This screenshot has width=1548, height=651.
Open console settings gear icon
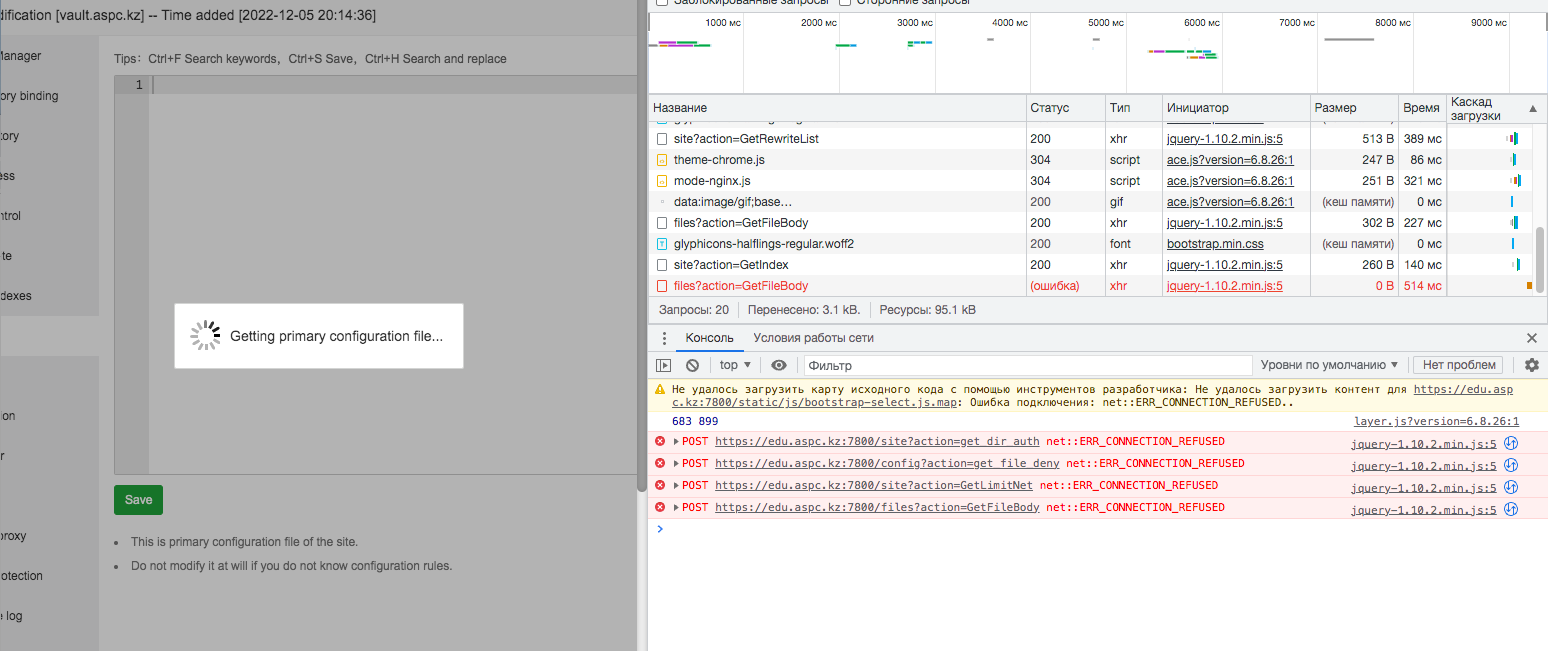click(1531, 366)
